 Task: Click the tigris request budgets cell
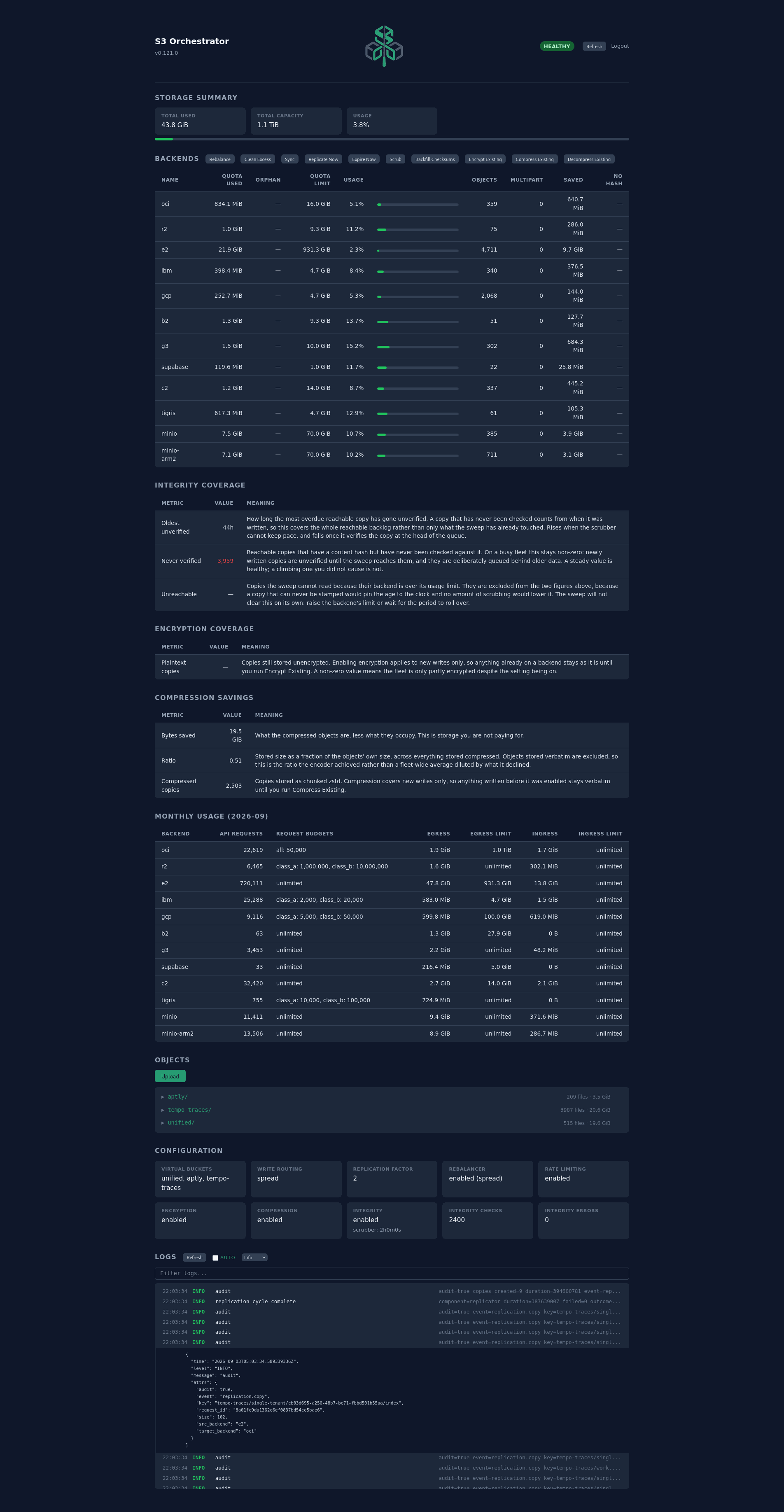click(323, 1000)
